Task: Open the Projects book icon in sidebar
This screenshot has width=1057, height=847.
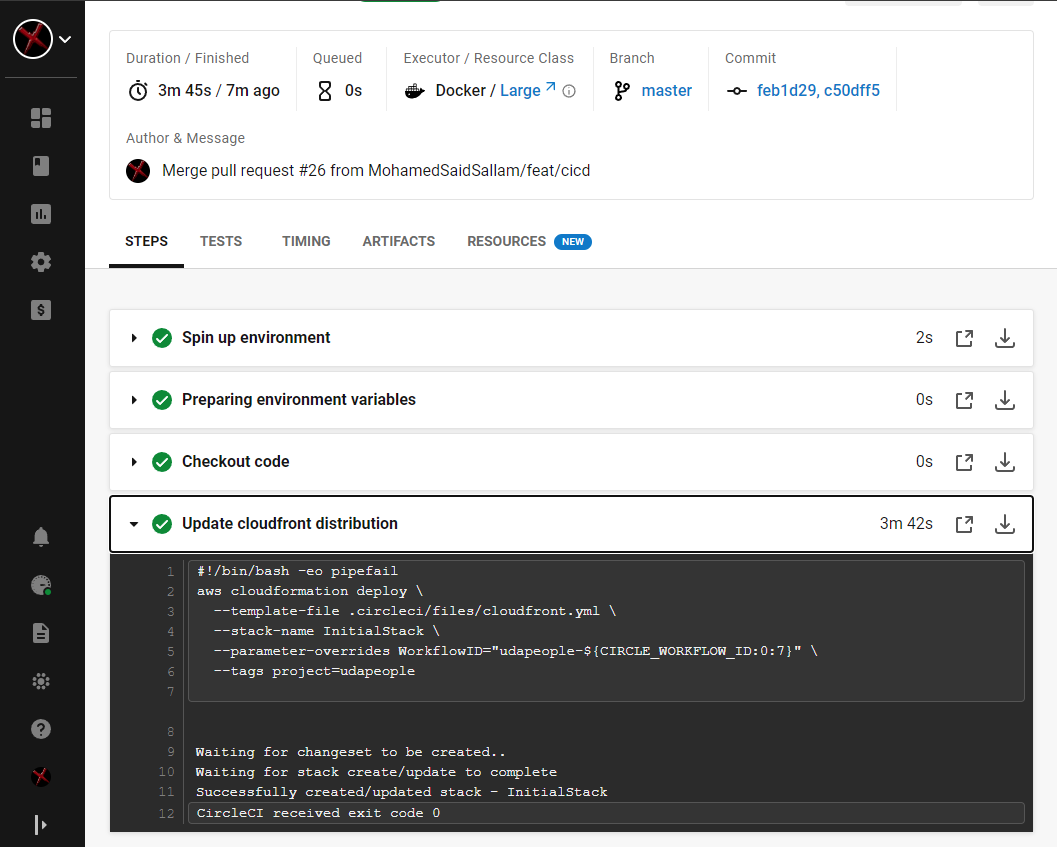Action: [41, 166]
